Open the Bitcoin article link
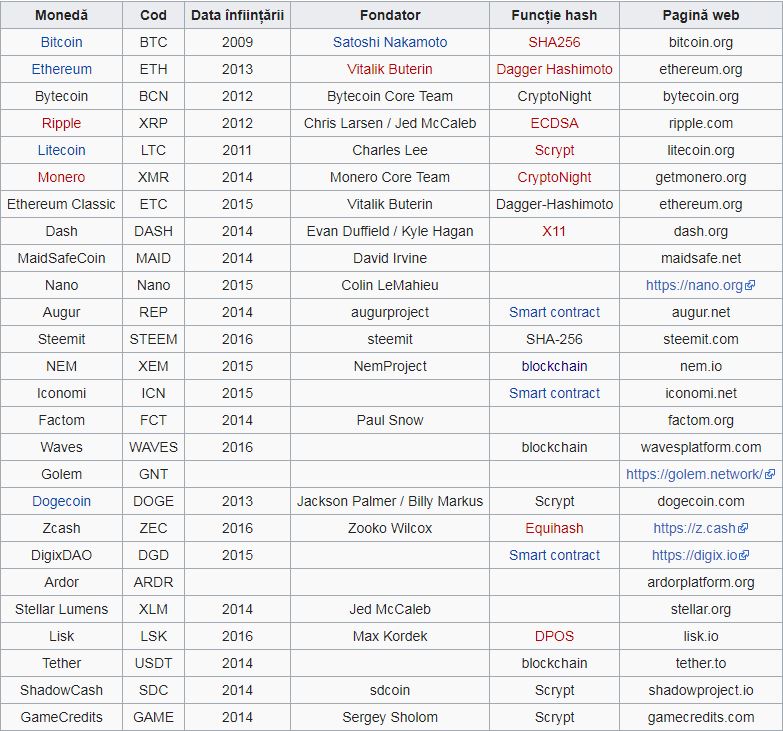Image resolution: width=783 pixels, height=731 pixels. 61,43
